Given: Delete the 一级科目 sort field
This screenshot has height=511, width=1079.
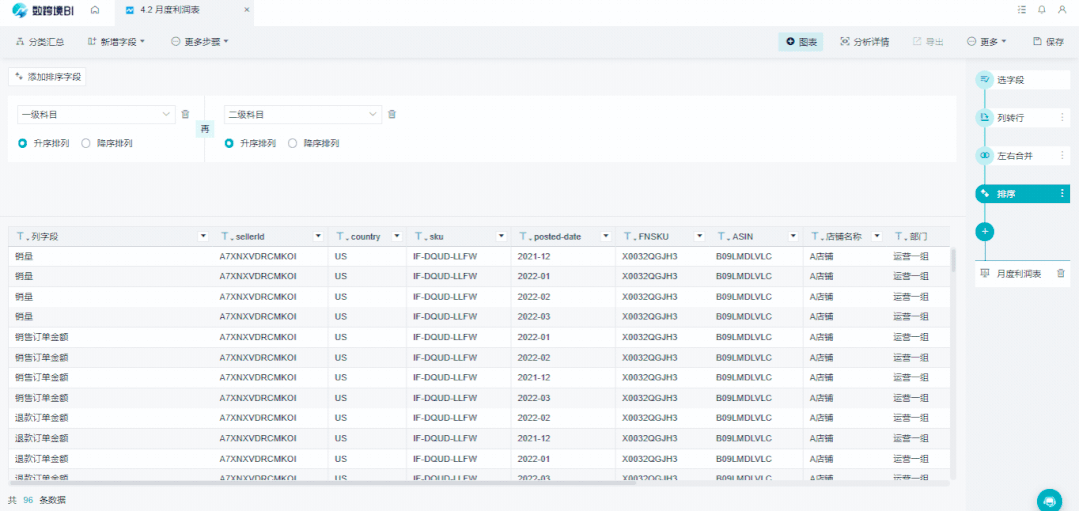Looking at the screenshot, I should tap(185, 114).
